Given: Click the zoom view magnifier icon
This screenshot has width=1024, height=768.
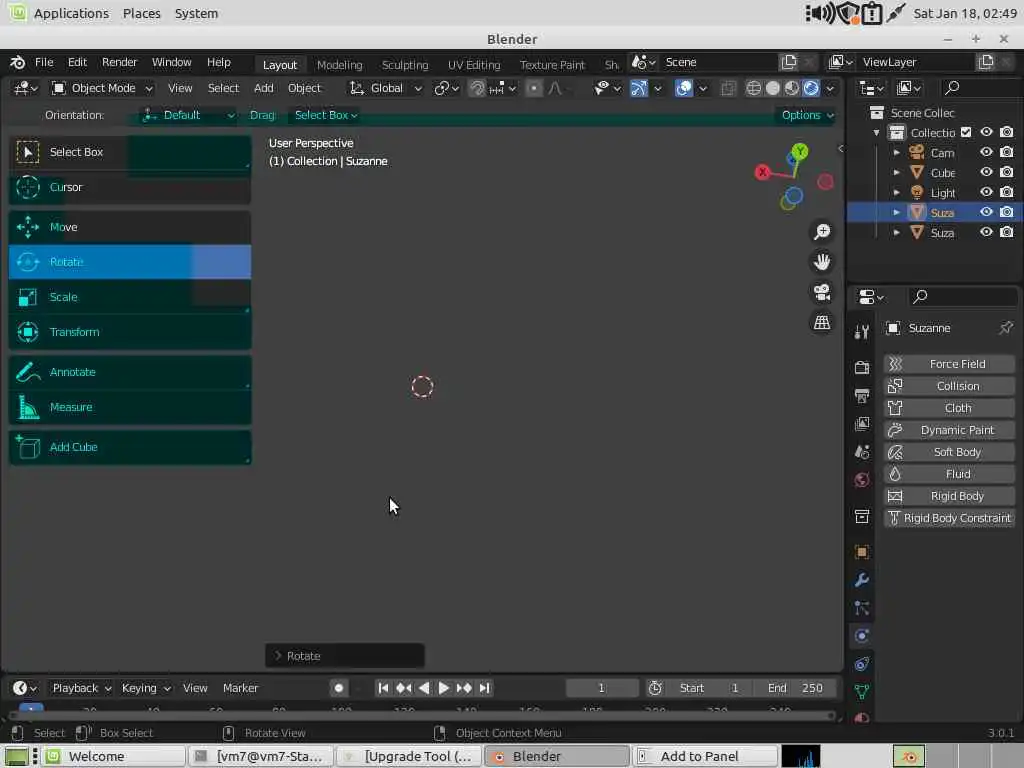Looking at the screenshot, I should pos(822,232).
